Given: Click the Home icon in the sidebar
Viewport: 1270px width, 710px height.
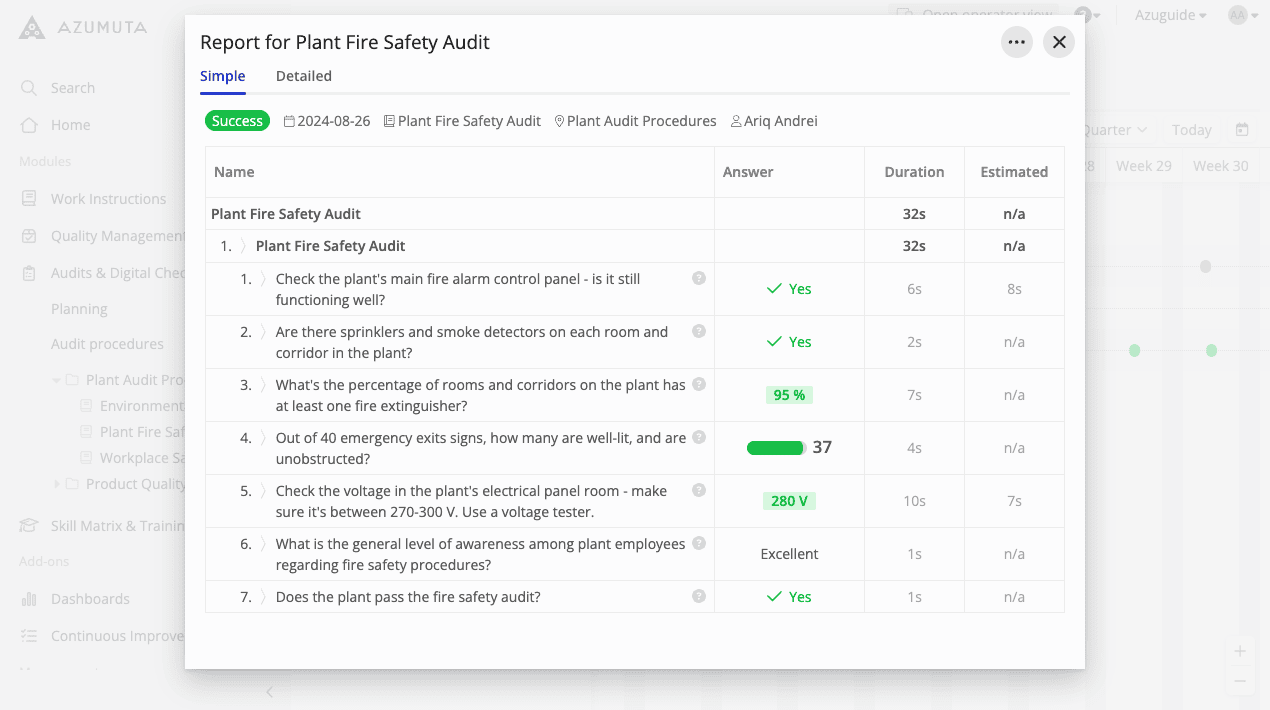Looking at the screenshot, I should coord(30,125).
